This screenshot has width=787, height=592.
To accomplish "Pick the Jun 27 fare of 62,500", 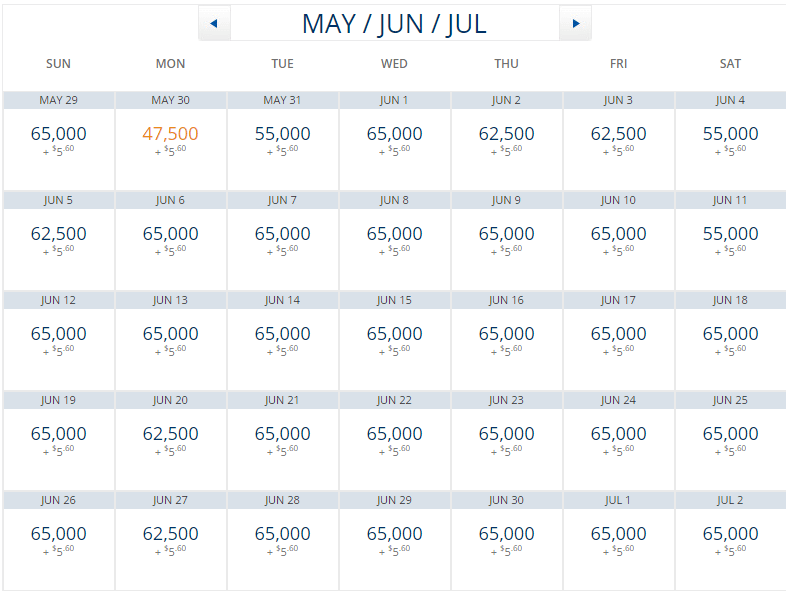I will pos(171,541).
